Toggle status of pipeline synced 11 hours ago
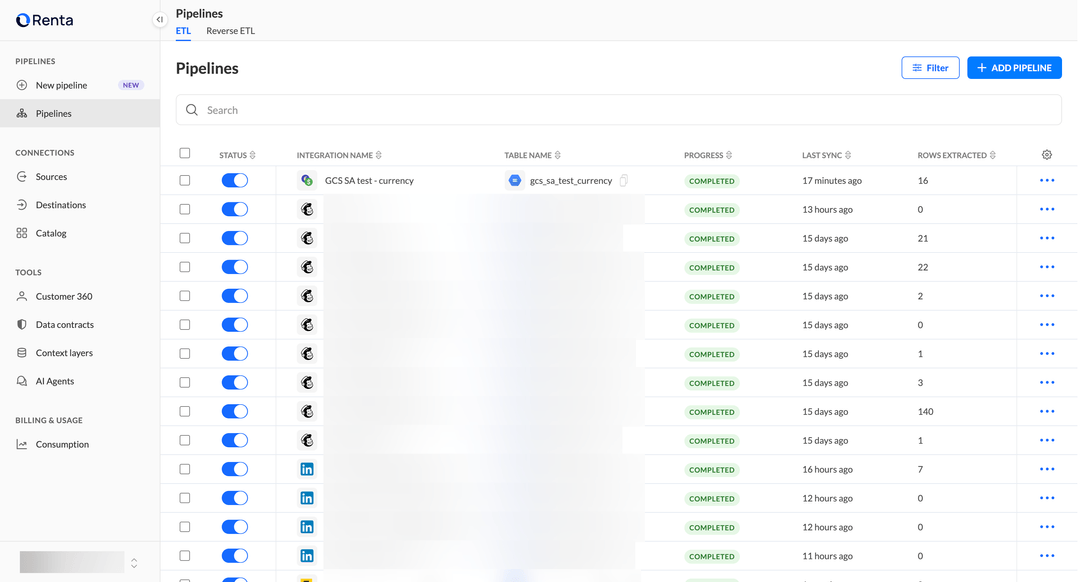 [235, 556]
